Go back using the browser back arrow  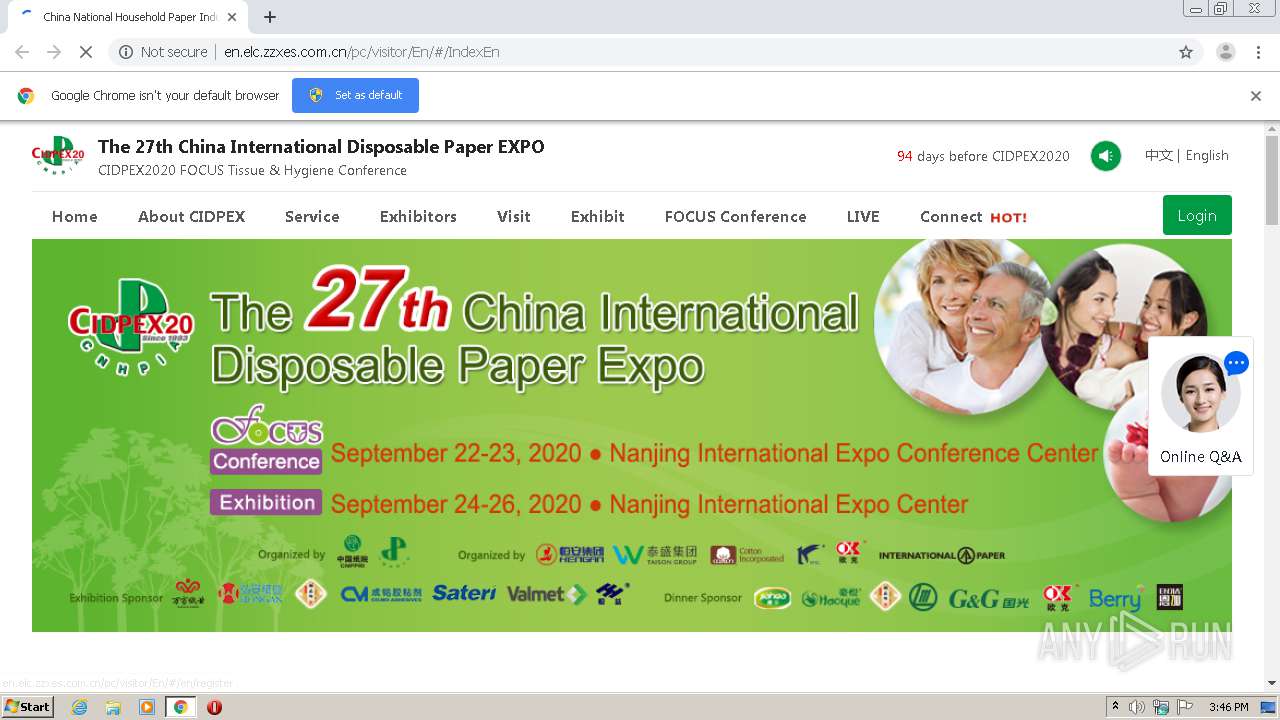[22, 52]
